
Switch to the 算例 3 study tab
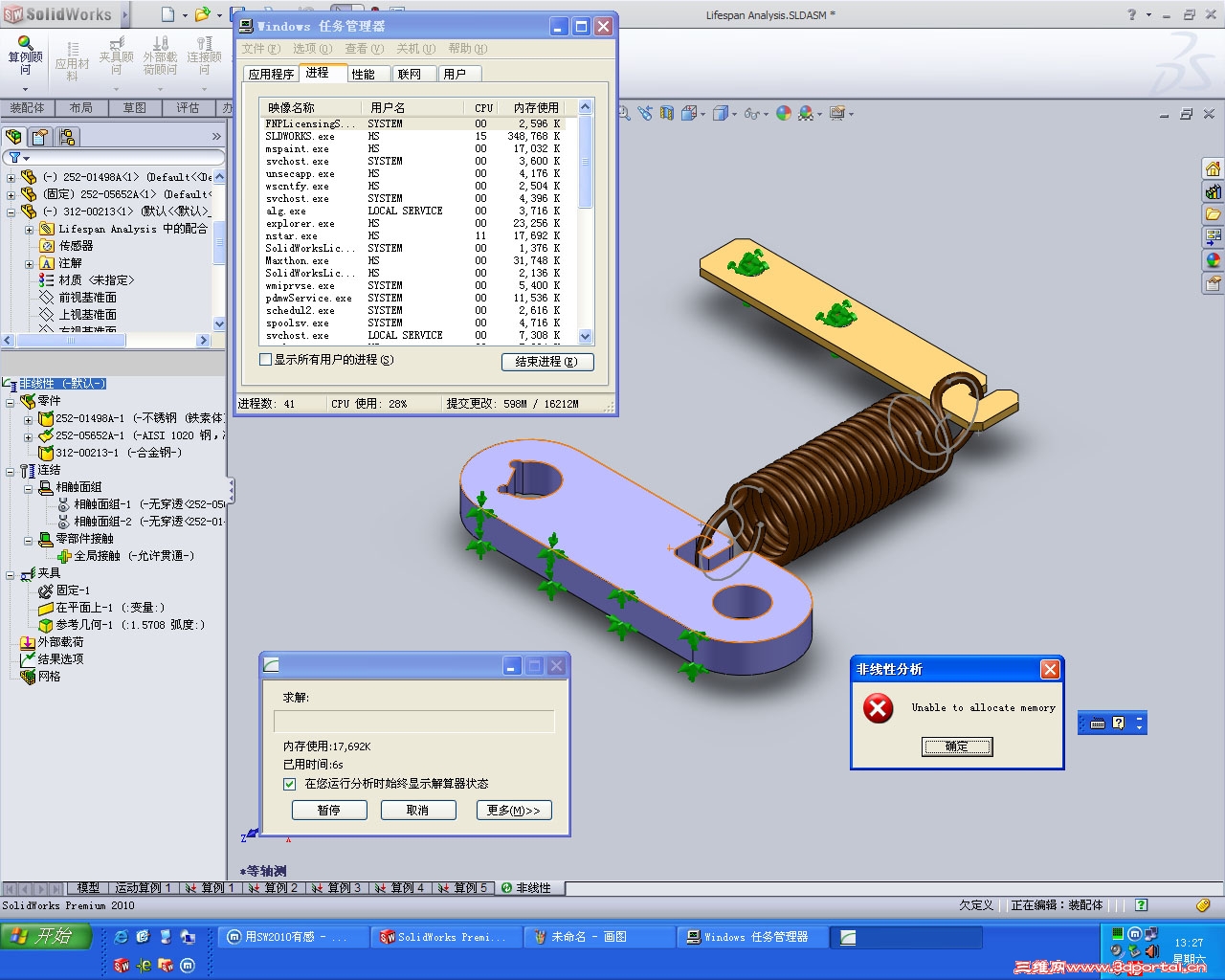pyautogui.click(x=337, y=888)
